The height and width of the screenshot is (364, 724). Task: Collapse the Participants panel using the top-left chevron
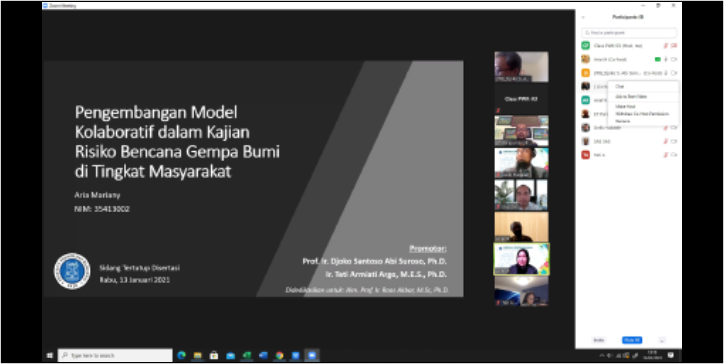coord(583,17)
